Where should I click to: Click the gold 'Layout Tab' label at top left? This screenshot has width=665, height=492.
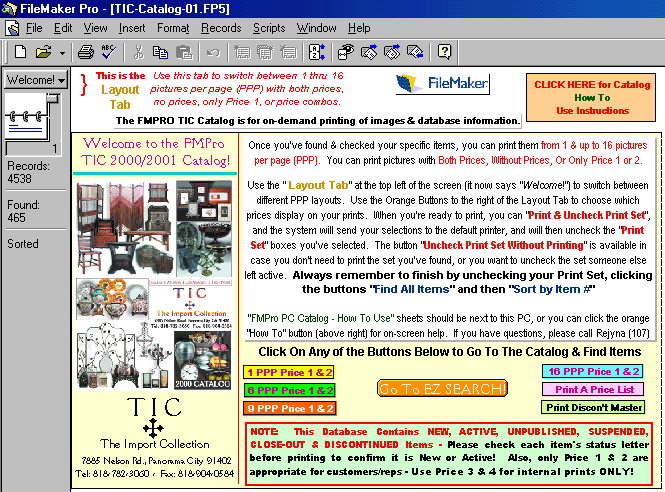click(x=120, y=97)
